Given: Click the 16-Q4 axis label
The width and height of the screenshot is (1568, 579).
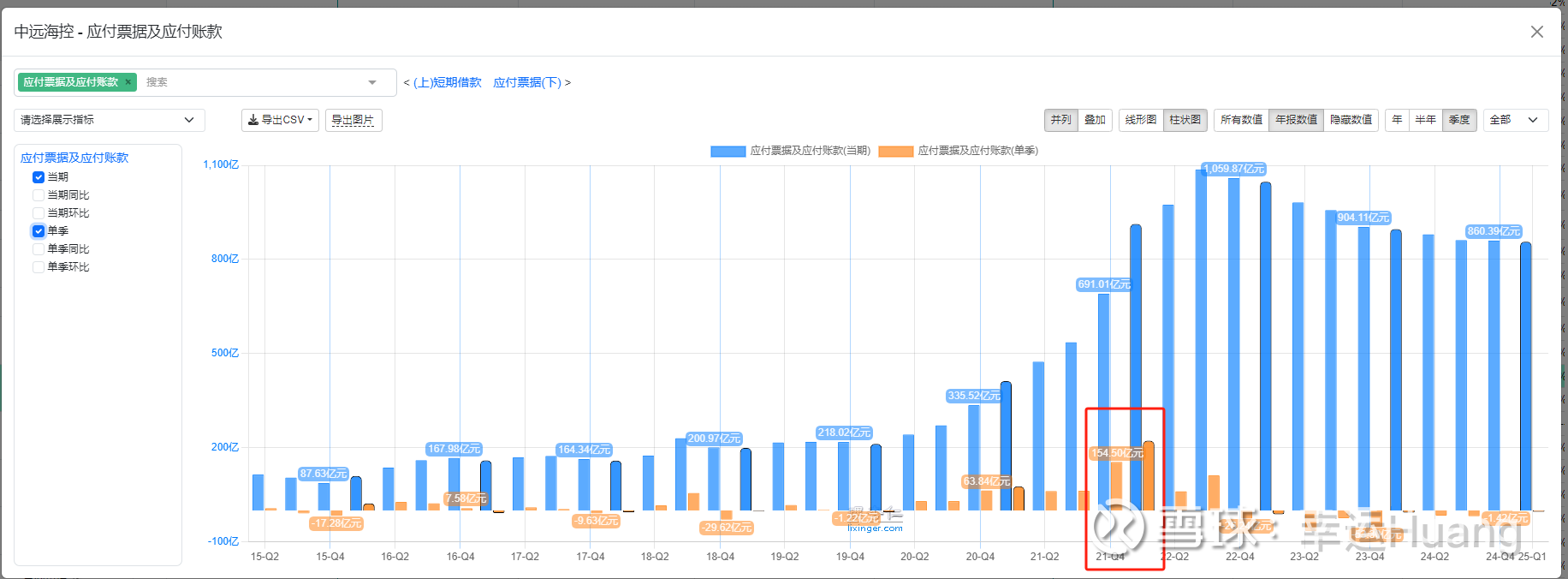Looking at the screenshot, I should click(460, 557).
